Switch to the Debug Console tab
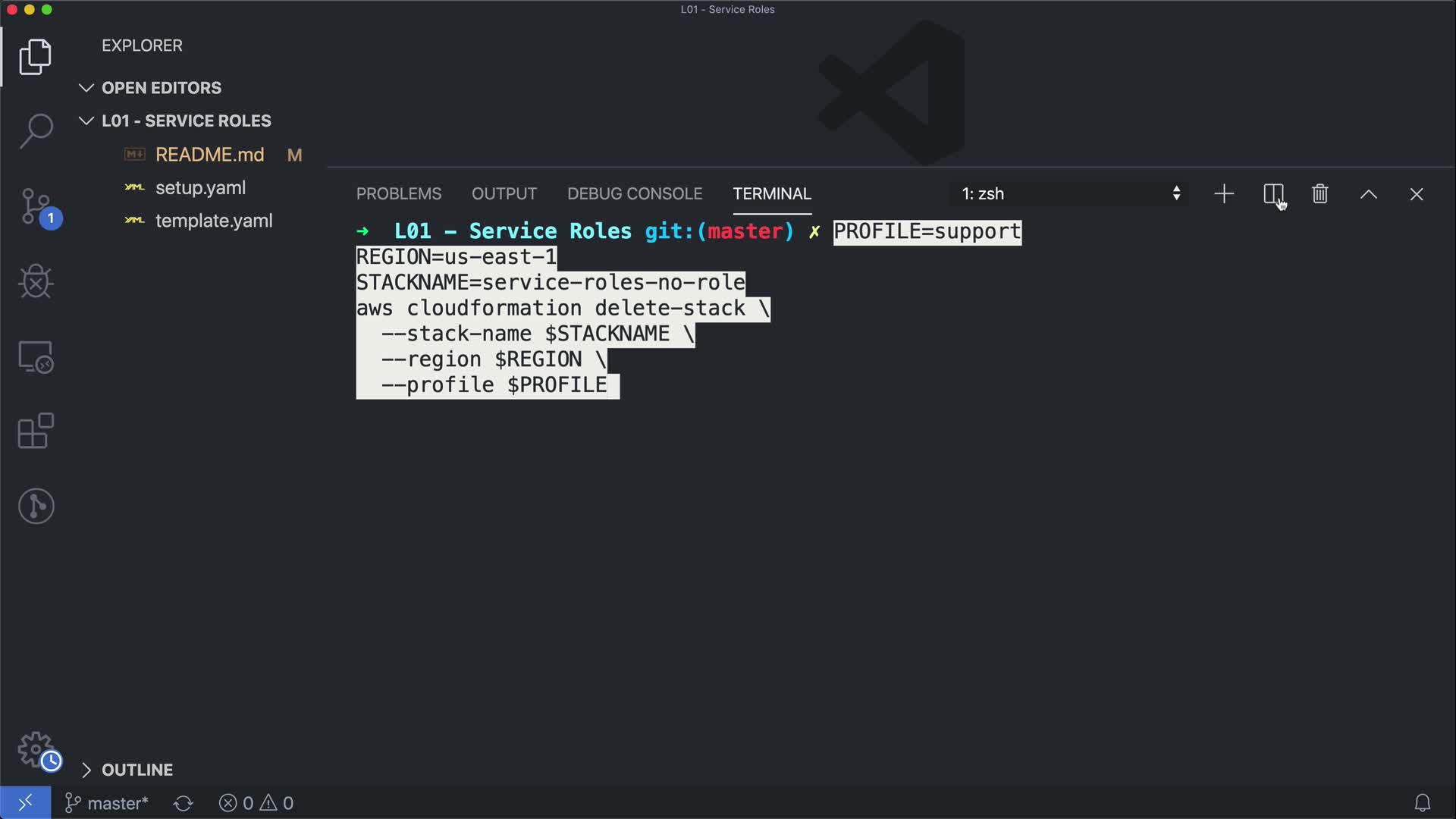This screenshot has width=1456, height=819. [x=635, y=194]
